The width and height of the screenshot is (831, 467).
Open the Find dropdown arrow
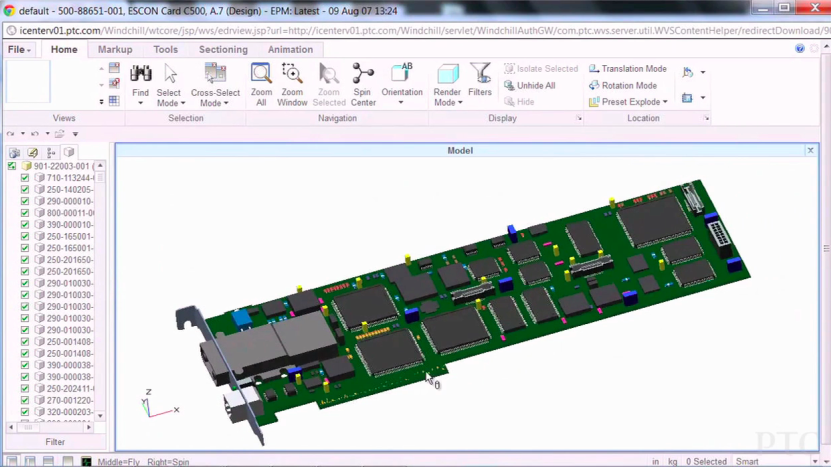tap(140, 103)
